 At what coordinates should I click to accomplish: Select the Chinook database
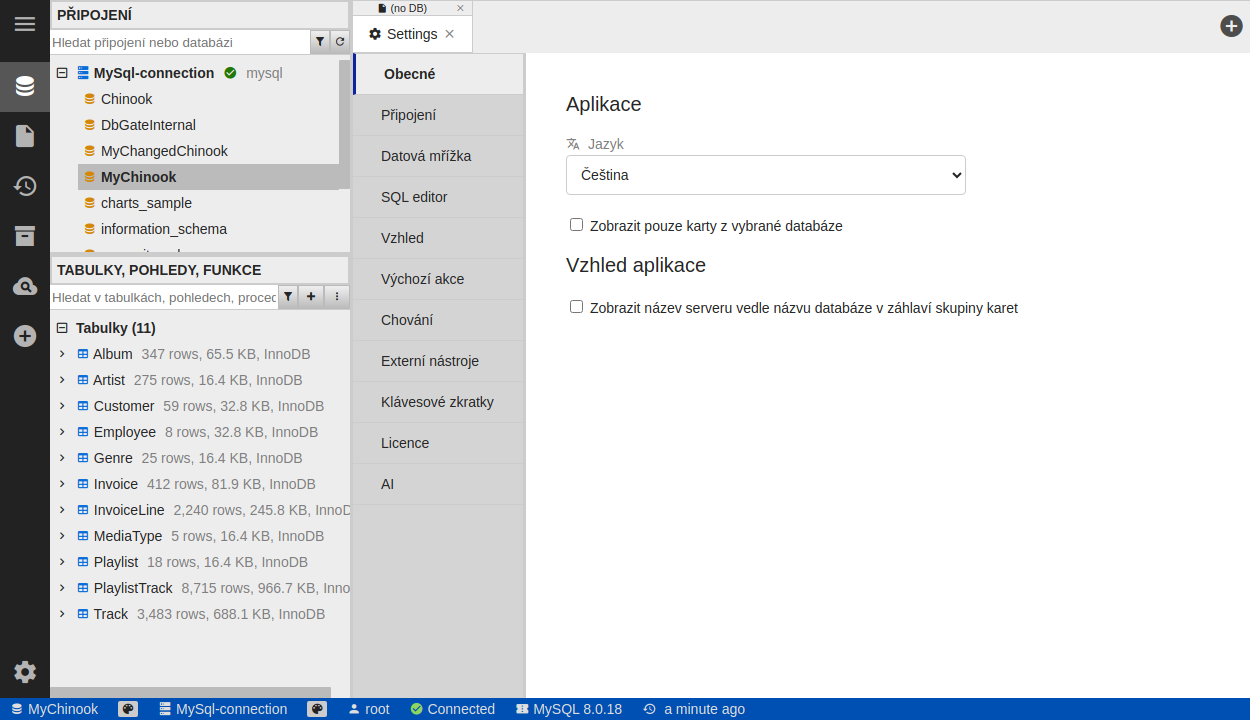[126, 99]
